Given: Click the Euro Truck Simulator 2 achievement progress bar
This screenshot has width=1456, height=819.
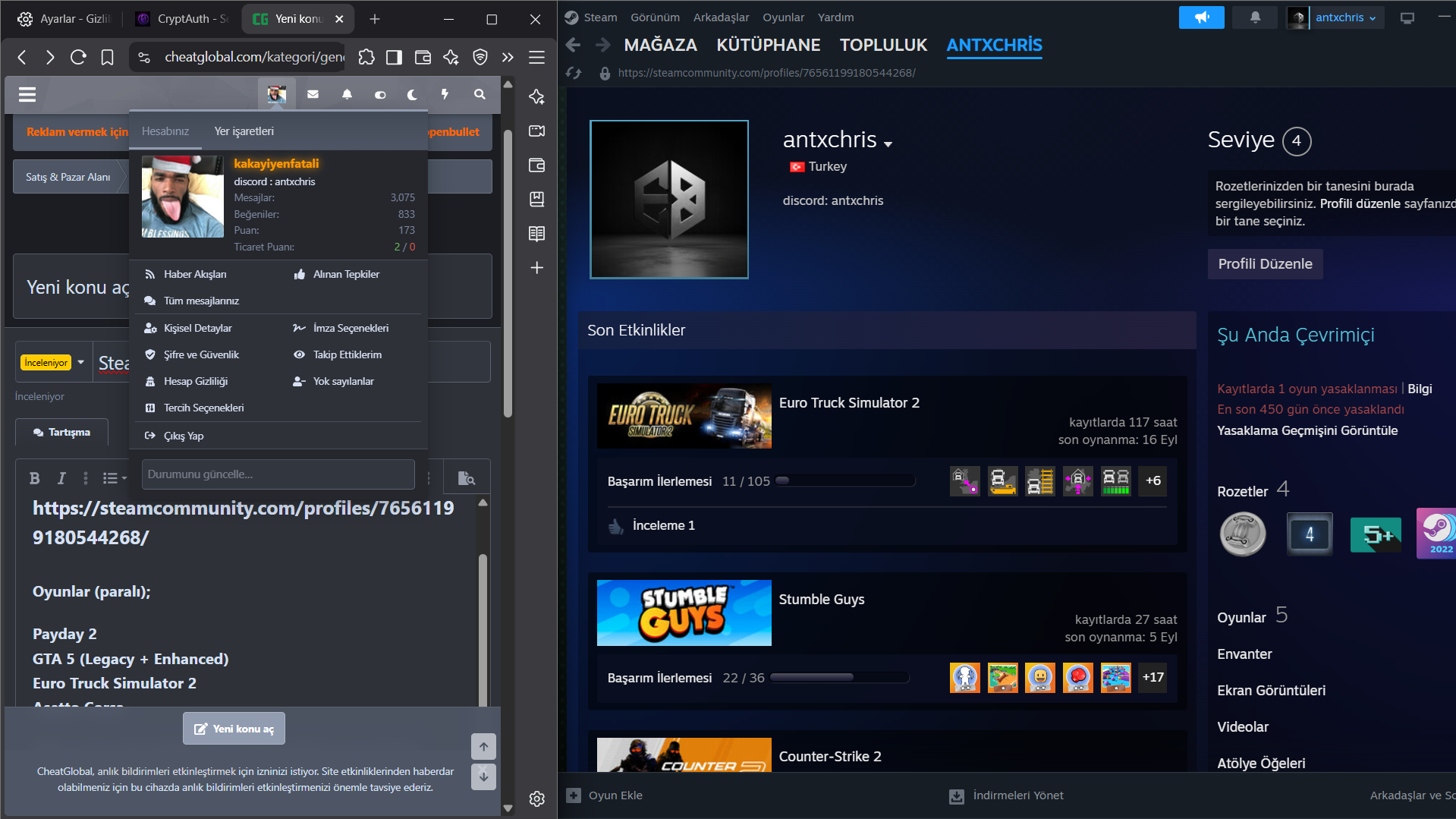Looking at the screenshot, I should pos(846,480).
